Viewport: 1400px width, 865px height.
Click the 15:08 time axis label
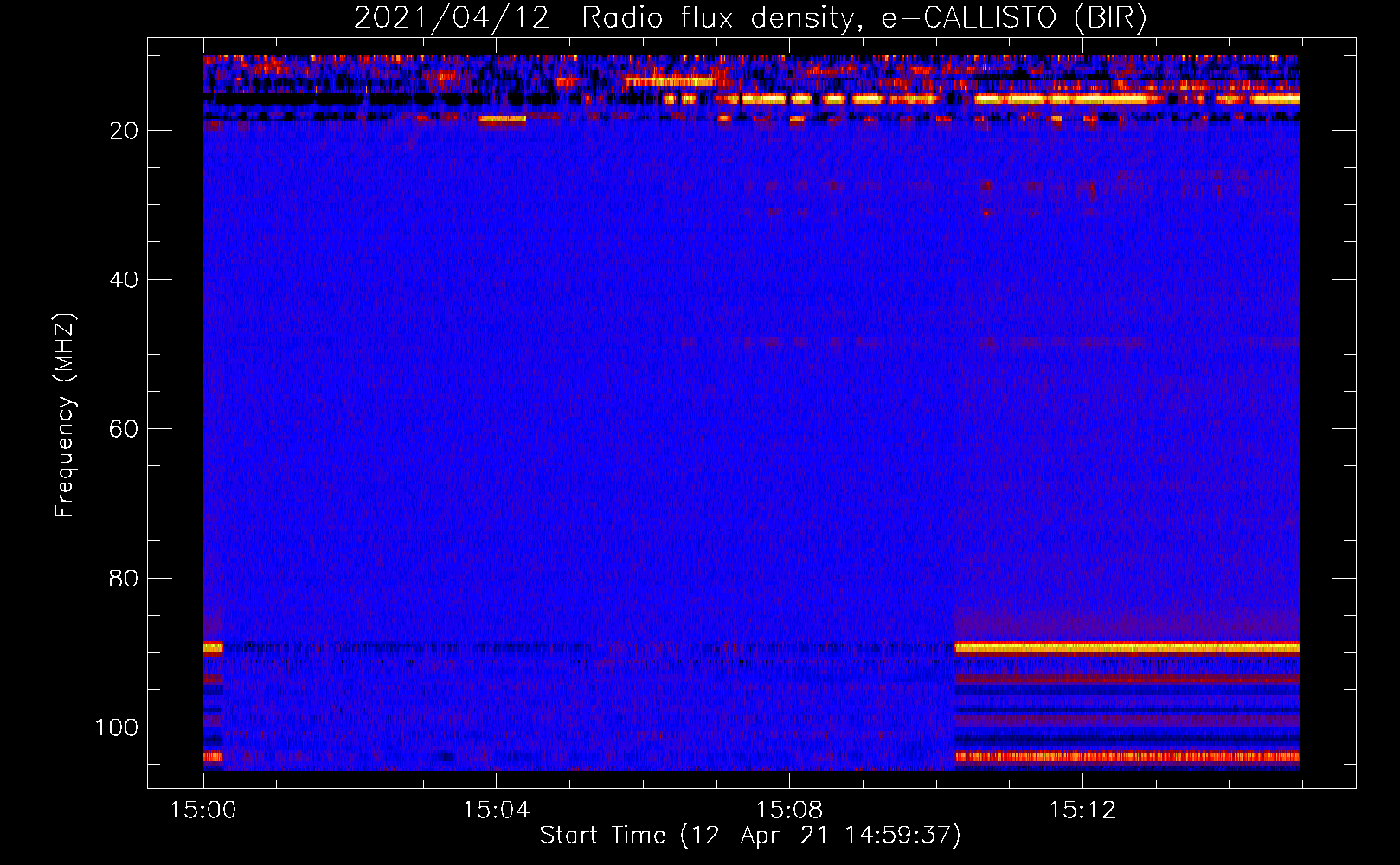pyautogui.click(x=789, y=811)
